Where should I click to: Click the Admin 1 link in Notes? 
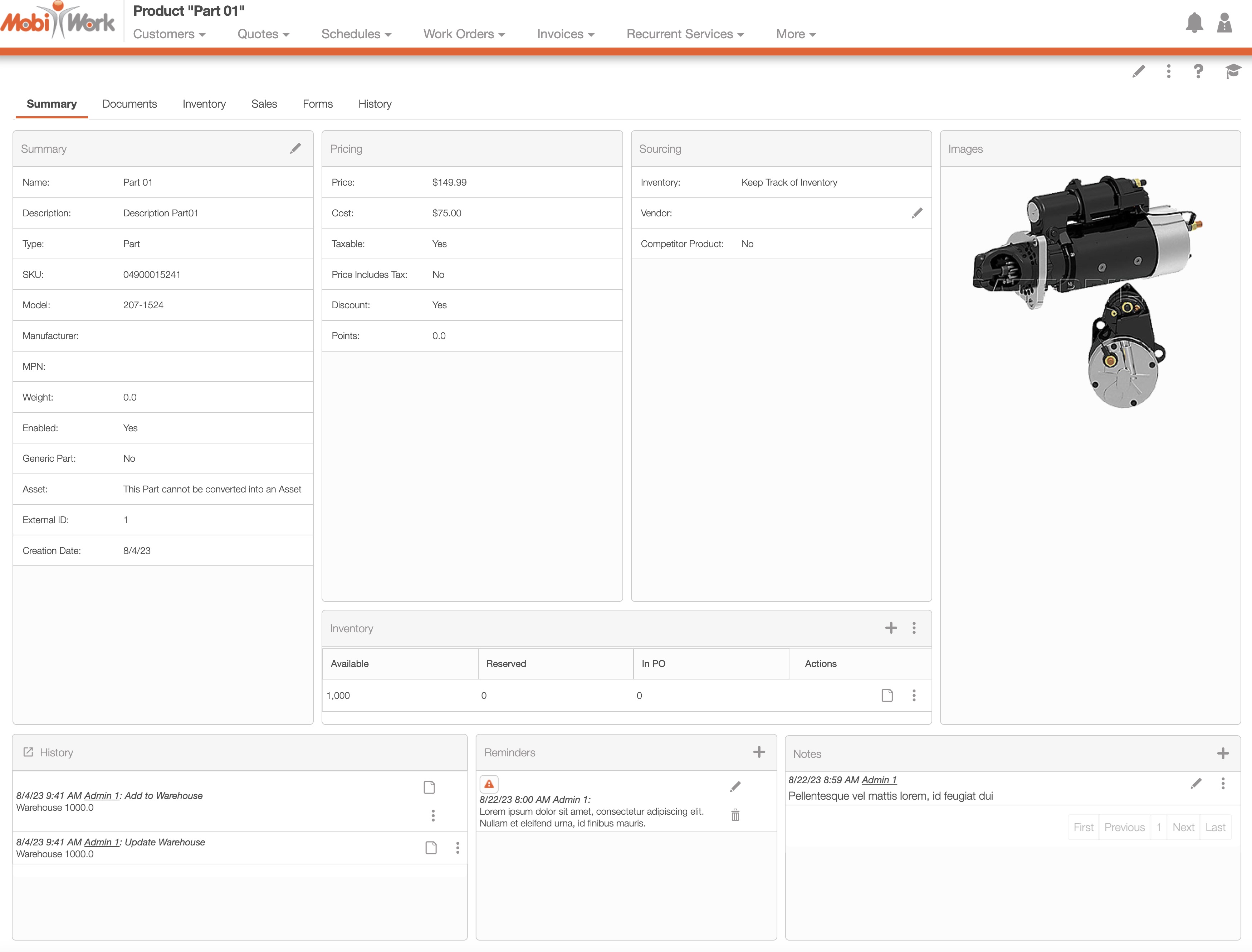pyautogui.click(x=879, y=780)
